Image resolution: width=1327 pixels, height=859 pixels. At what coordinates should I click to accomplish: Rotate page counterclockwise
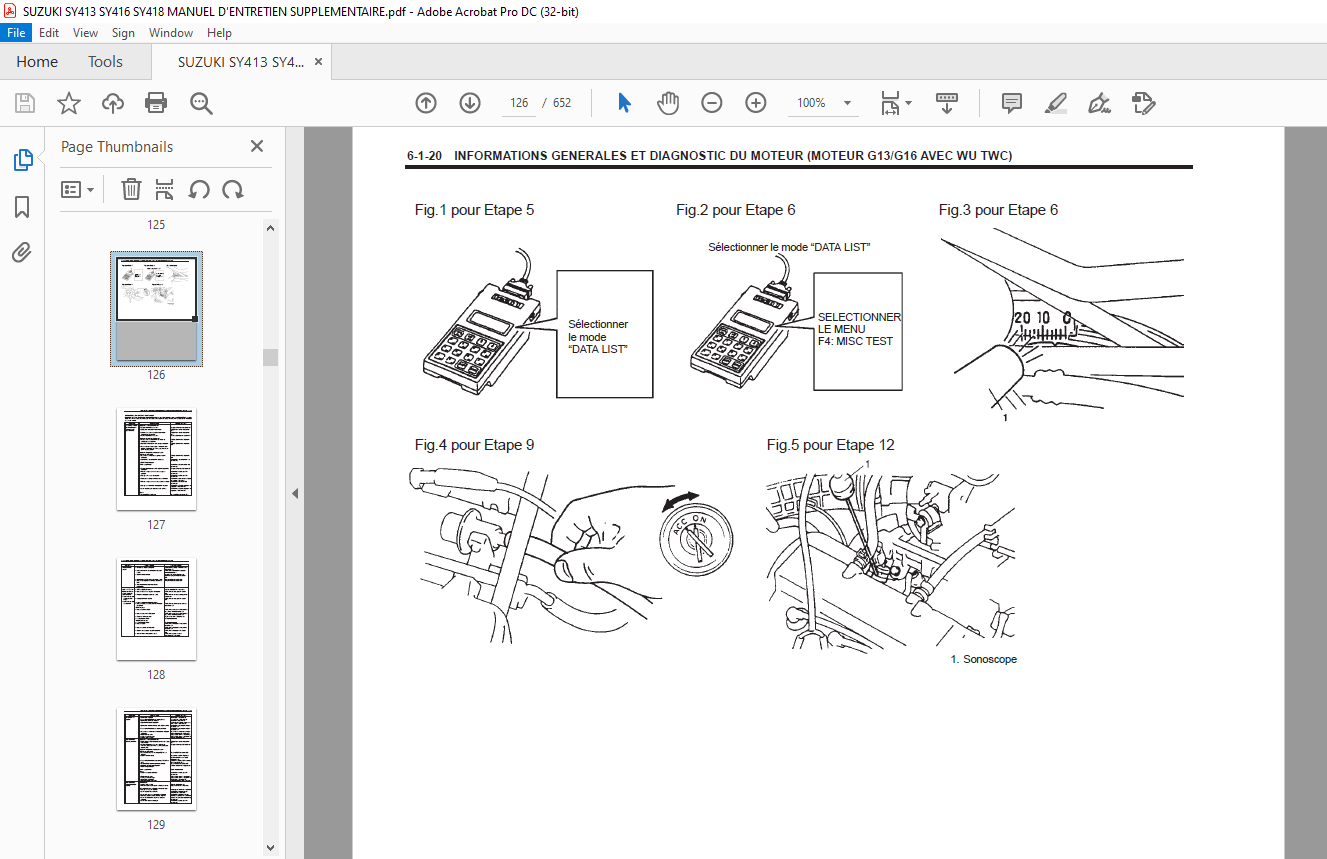click(199, 189)
